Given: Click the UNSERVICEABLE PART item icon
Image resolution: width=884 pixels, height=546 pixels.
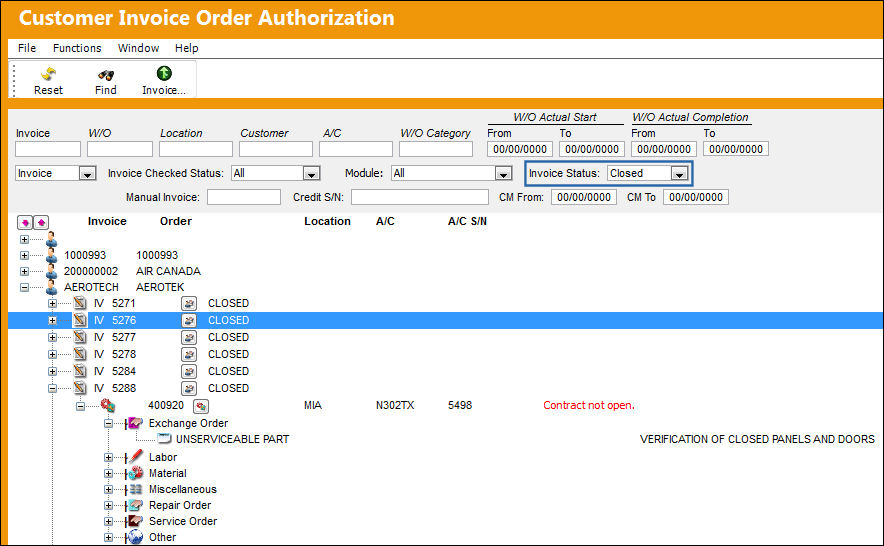Looking at the screenshot, I should (164, 438).
